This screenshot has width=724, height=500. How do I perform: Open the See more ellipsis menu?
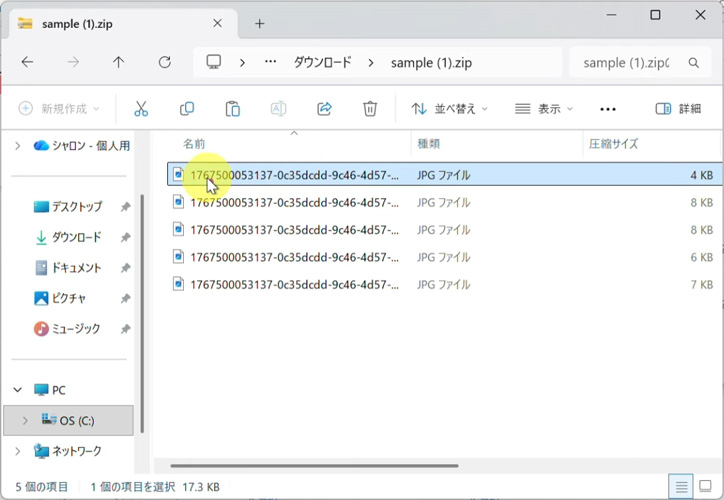click(608, 108)
